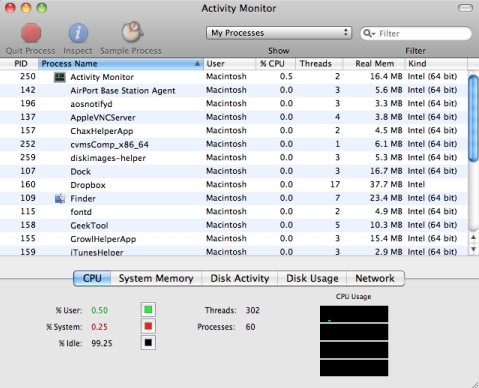Screen dimensions: 479x388
Task: Click the Sample Process icon
Action: (132, 32)
